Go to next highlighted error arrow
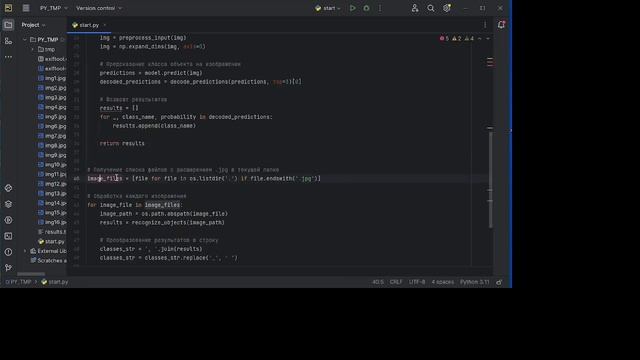Viewport: 640px width, 360px height. point(488,38)
